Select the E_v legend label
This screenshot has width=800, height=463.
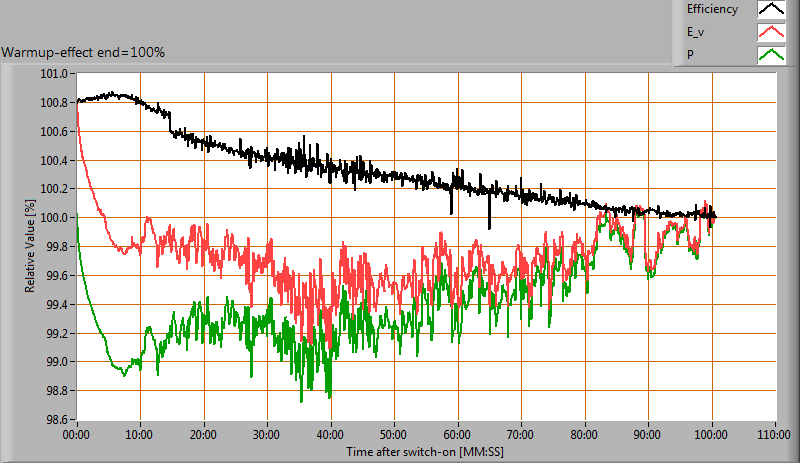[x=696, y=32]
